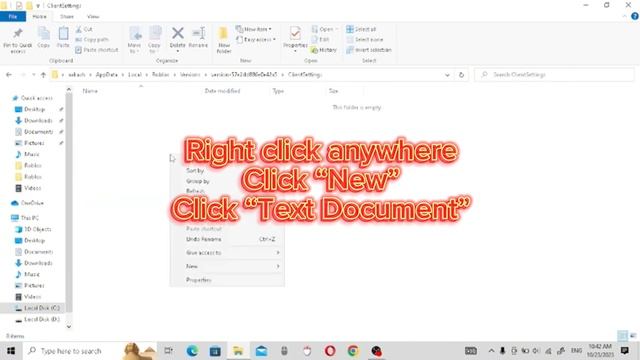This screenshot has width=640, height=360.
Task: Click the Paste ribbon icon
Action: [x=63, y=38]
